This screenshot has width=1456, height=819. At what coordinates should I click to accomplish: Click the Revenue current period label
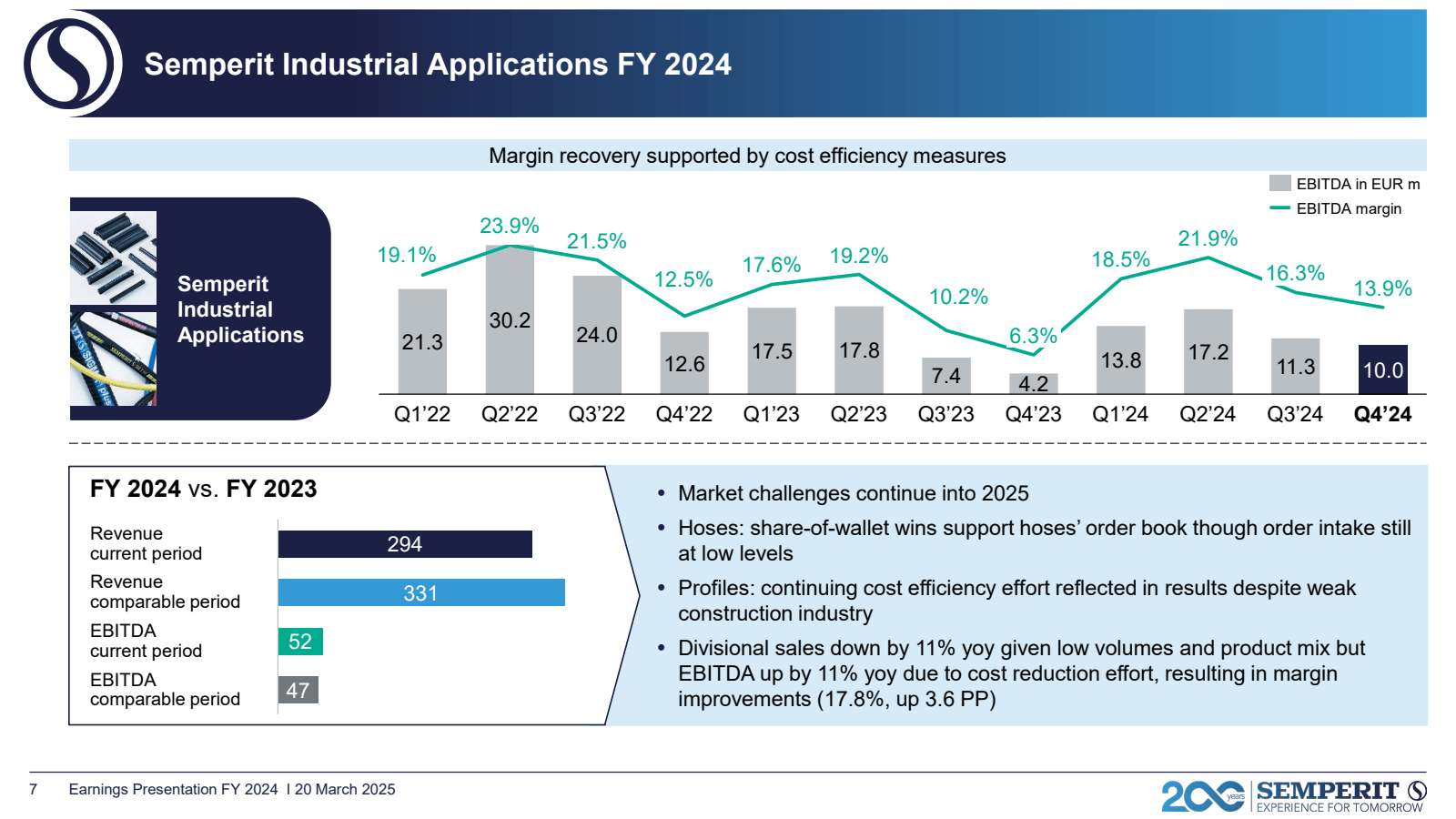(146, 543)
